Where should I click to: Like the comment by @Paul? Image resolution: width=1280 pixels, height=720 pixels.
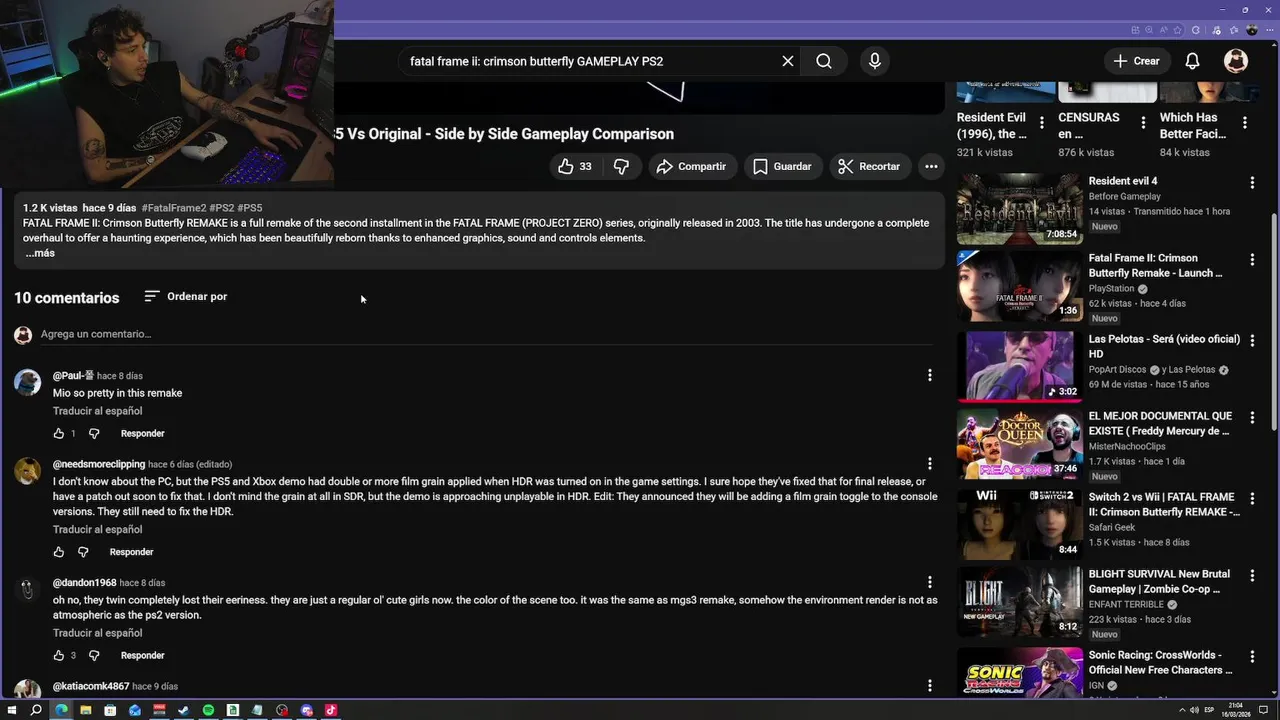point(59,433)
